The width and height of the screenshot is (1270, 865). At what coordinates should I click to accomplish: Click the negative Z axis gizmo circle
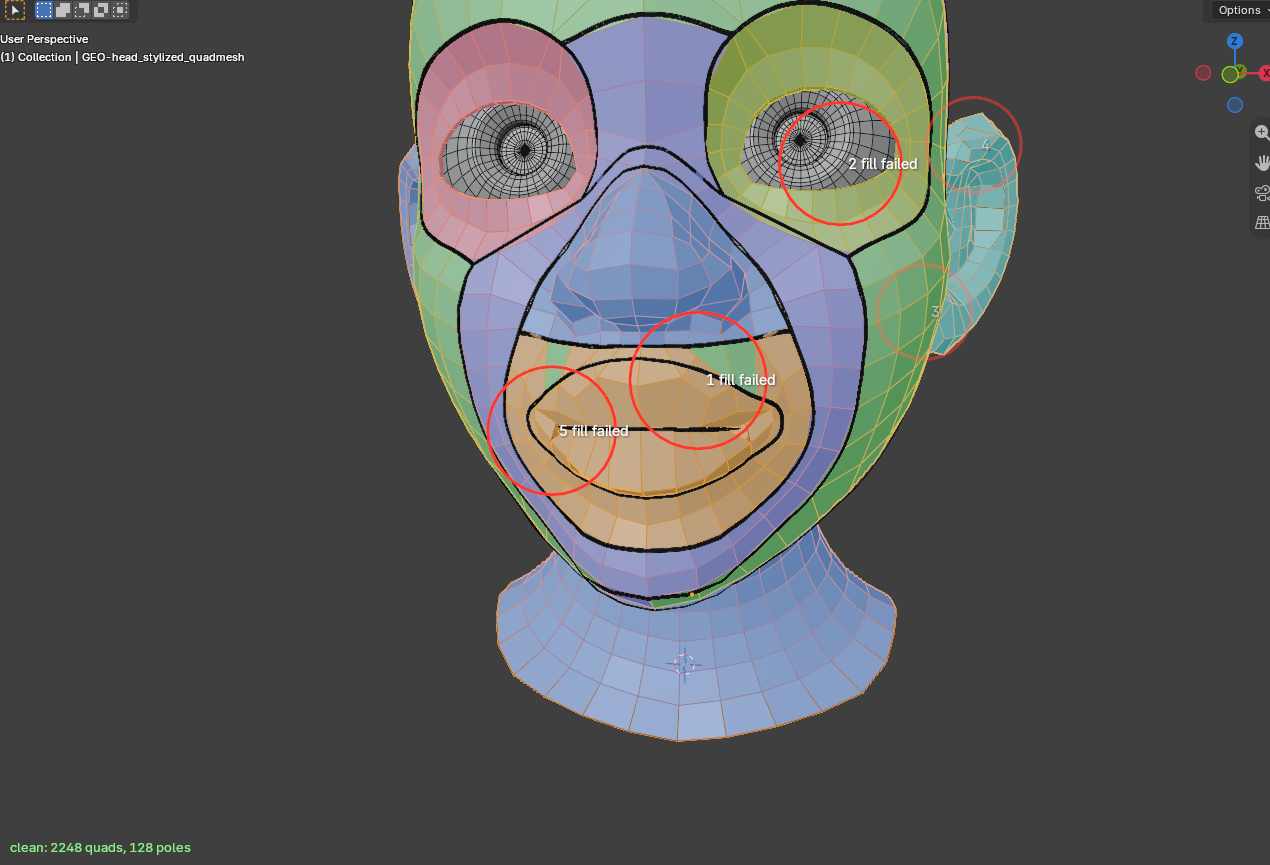1235,105
